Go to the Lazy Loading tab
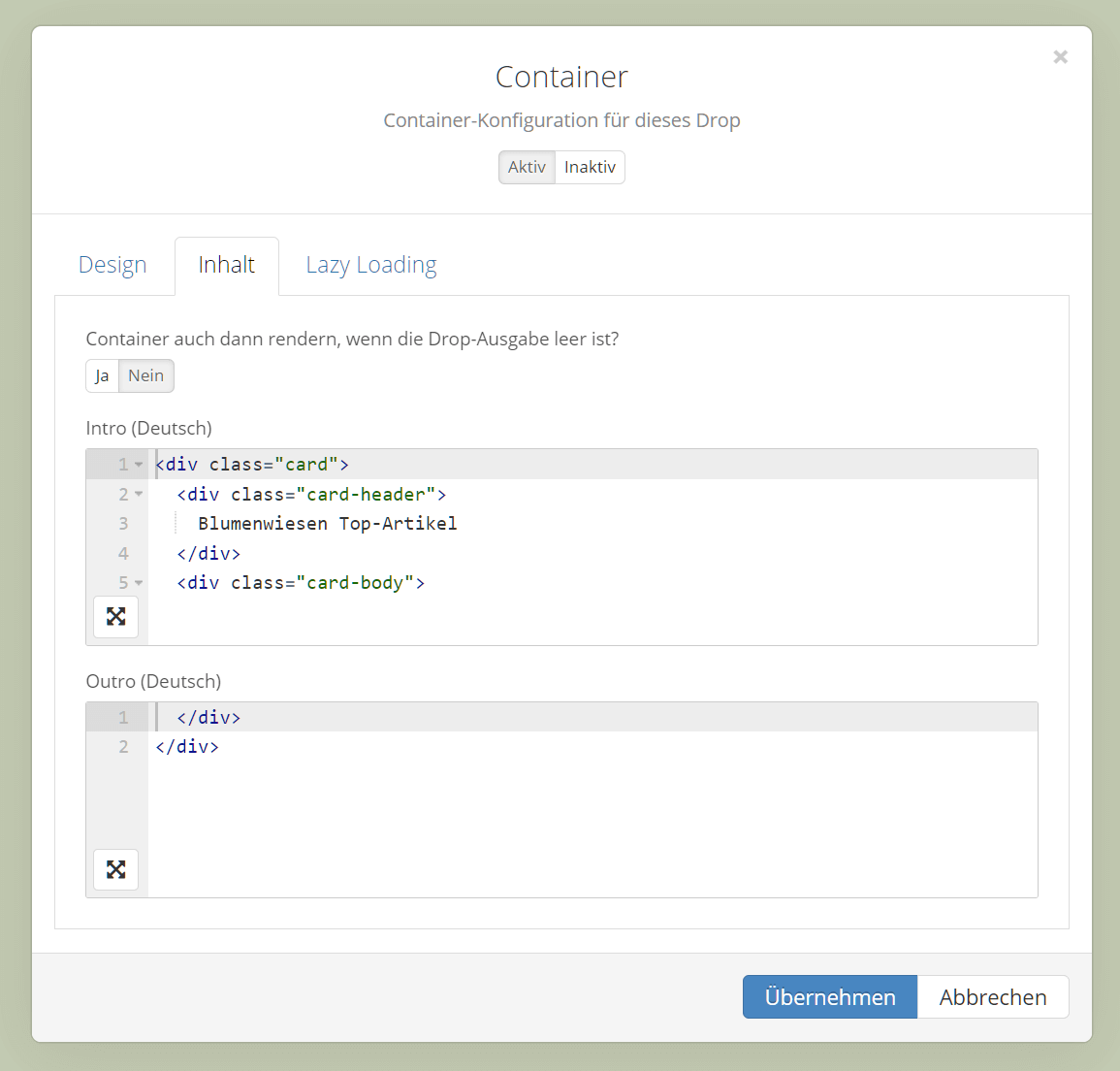 coord(370,265)
